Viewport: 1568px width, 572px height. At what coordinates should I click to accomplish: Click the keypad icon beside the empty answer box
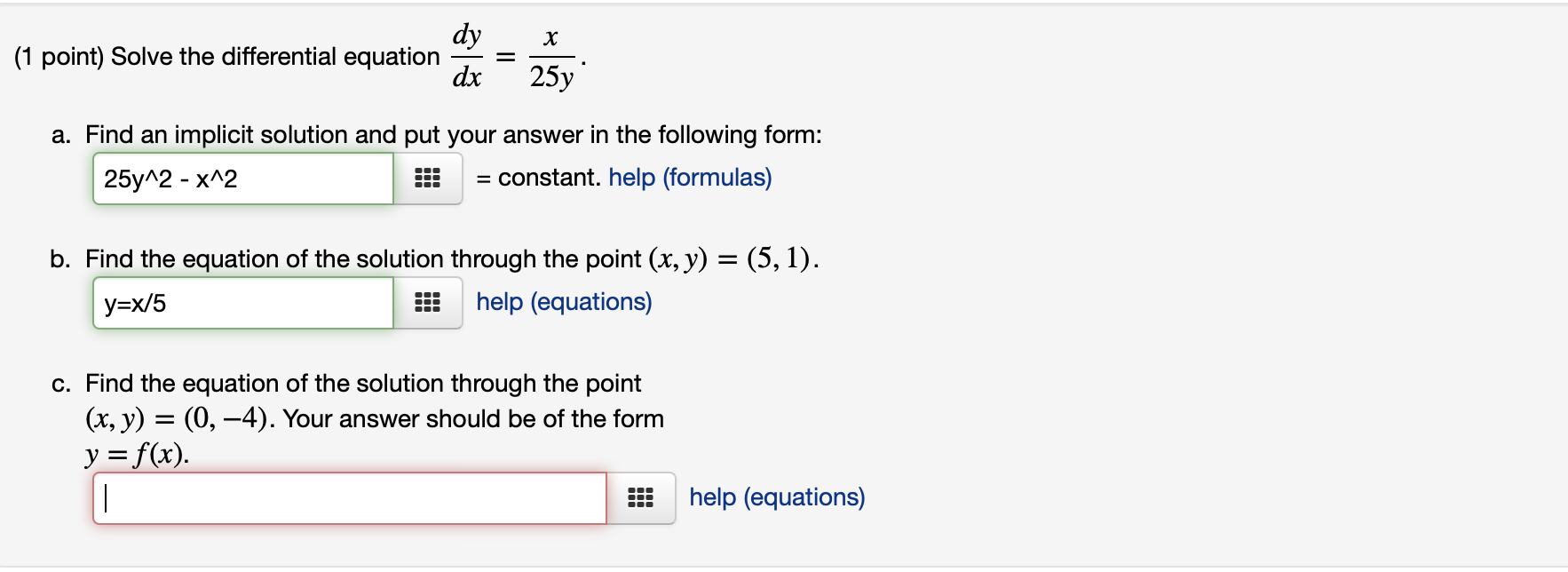coord(642,498)
